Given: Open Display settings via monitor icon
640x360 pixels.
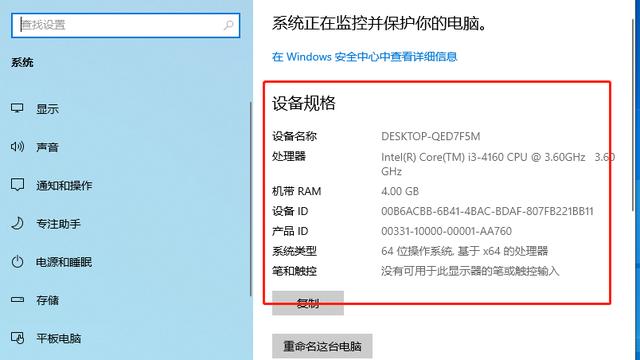Looking at the screenshot, I should [17, 108].
